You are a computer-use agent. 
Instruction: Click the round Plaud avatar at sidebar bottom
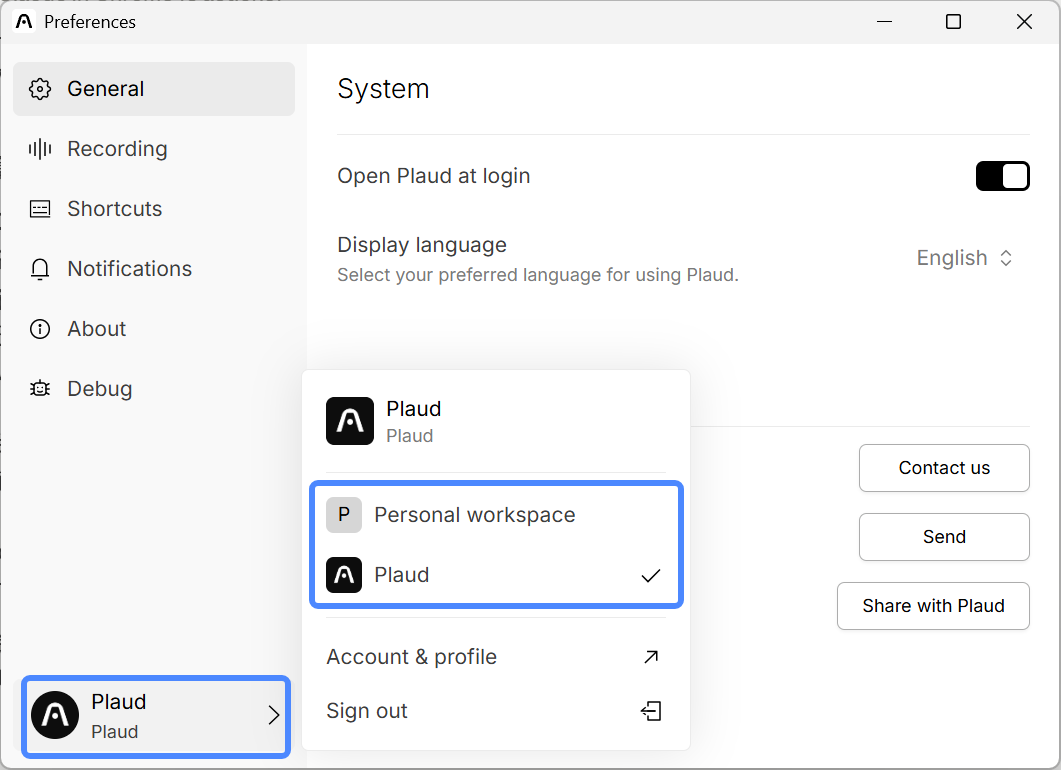55,715
